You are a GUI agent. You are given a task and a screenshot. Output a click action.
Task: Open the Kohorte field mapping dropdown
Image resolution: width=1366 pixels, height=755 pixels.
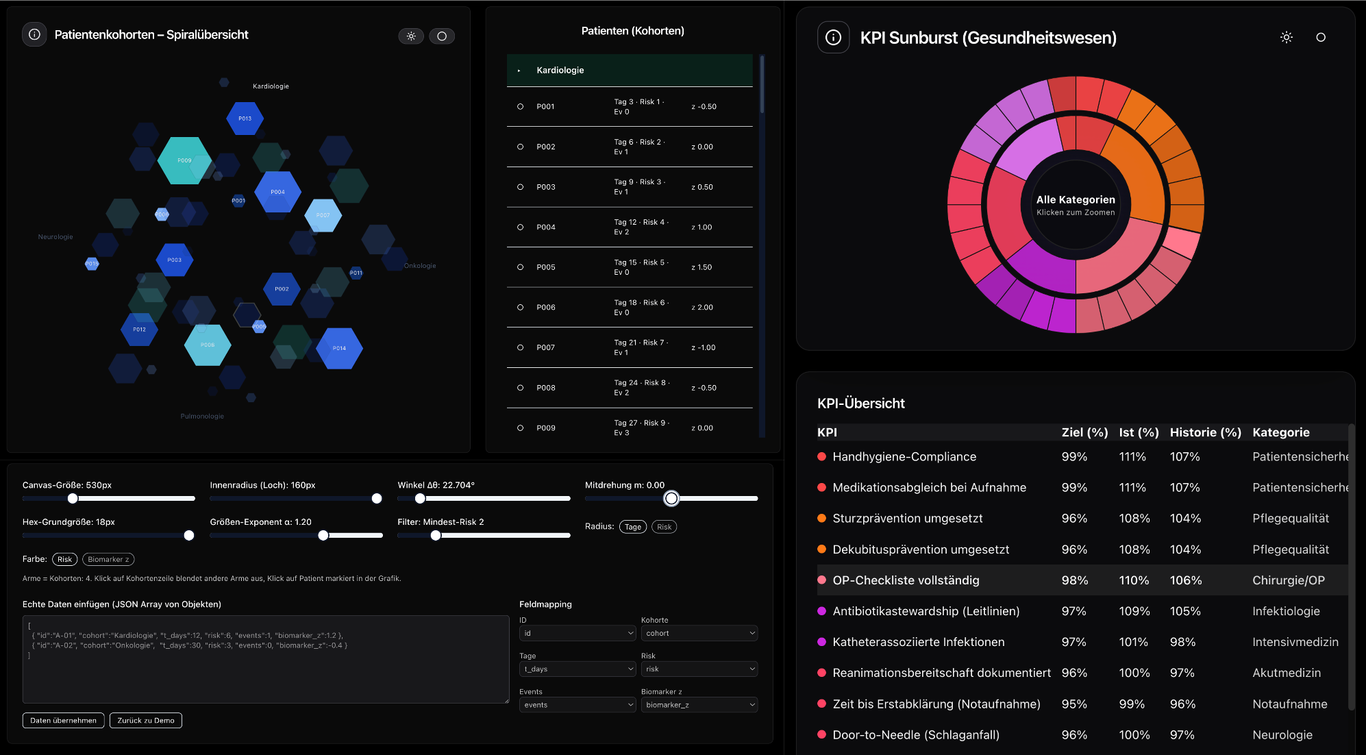point(699,633)
